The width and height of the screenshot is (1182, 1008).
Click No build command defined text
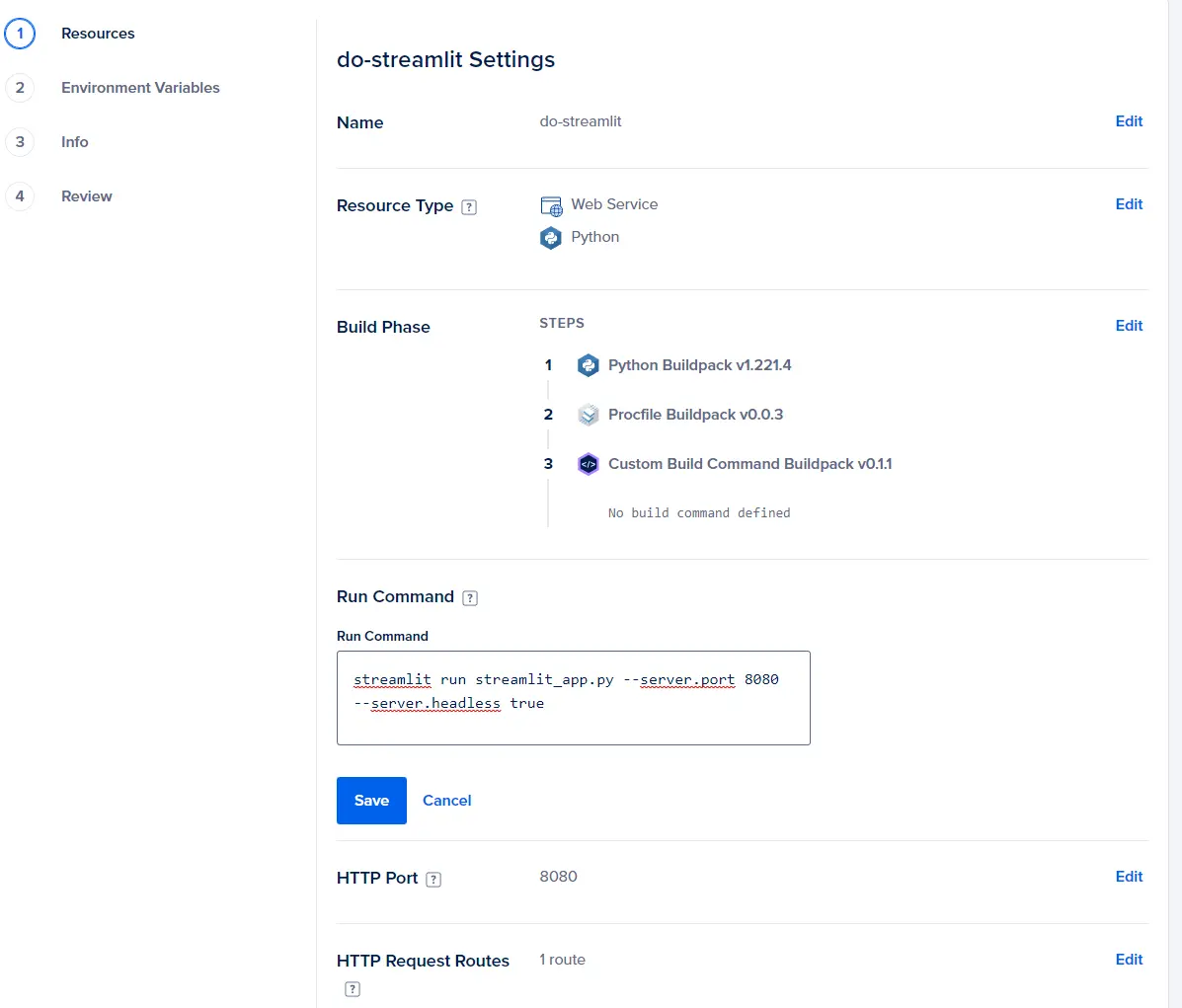click(699, 512)
